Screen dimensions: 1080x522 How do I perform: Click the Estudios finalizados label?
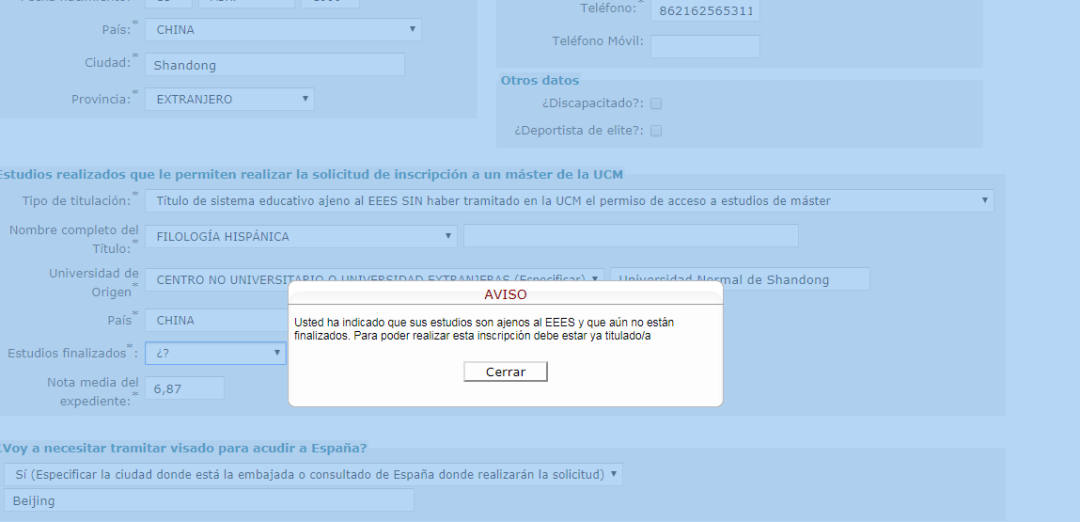[x=72, y=353]
